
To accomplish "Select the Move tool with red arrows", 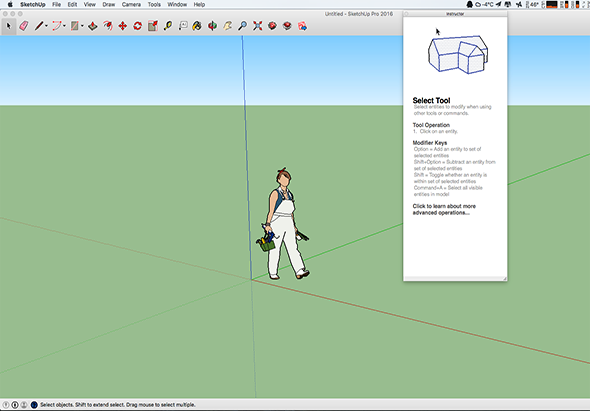I will coord(123,26).
